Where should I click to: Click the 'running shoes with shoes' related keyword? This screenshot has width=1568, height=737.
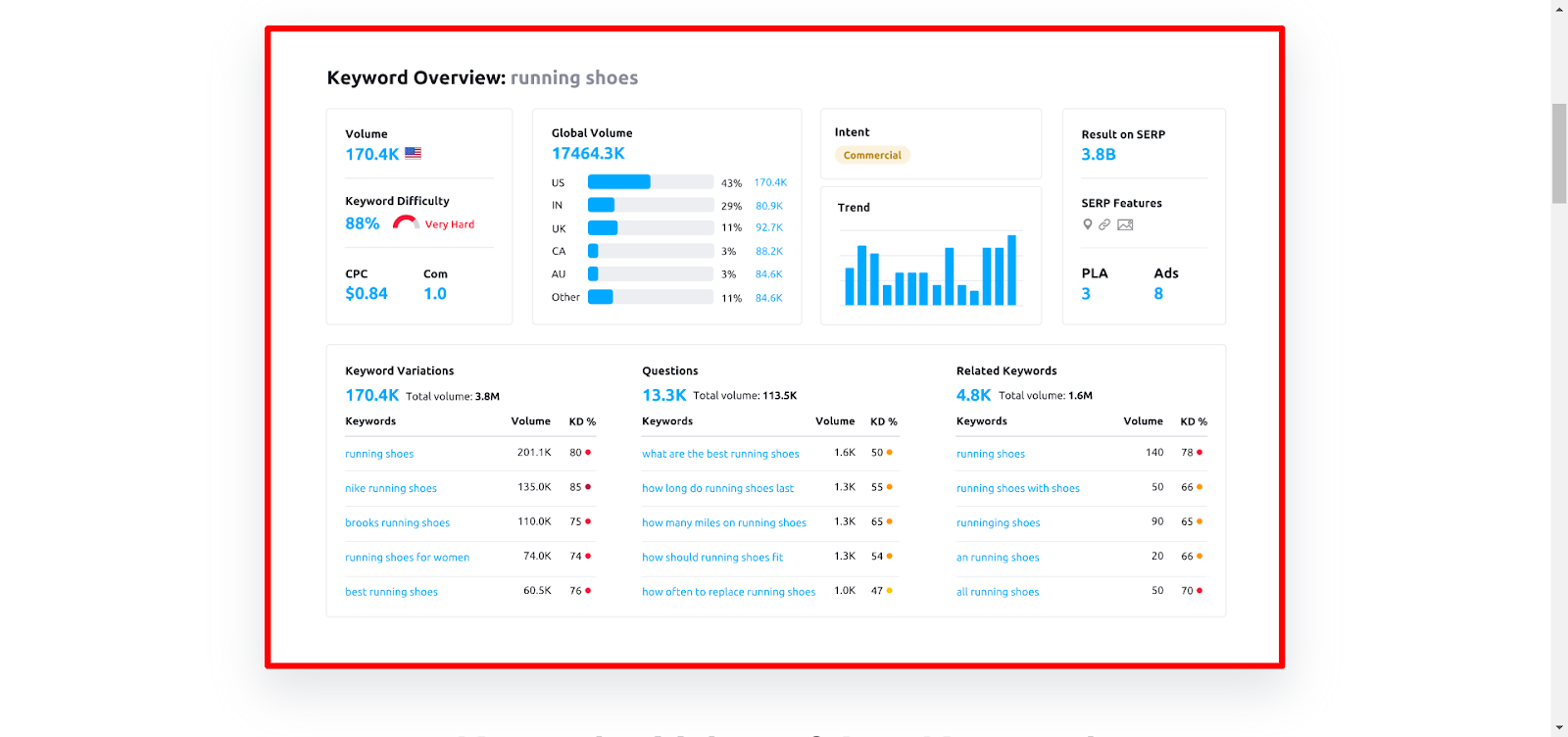coord(1018,488)
